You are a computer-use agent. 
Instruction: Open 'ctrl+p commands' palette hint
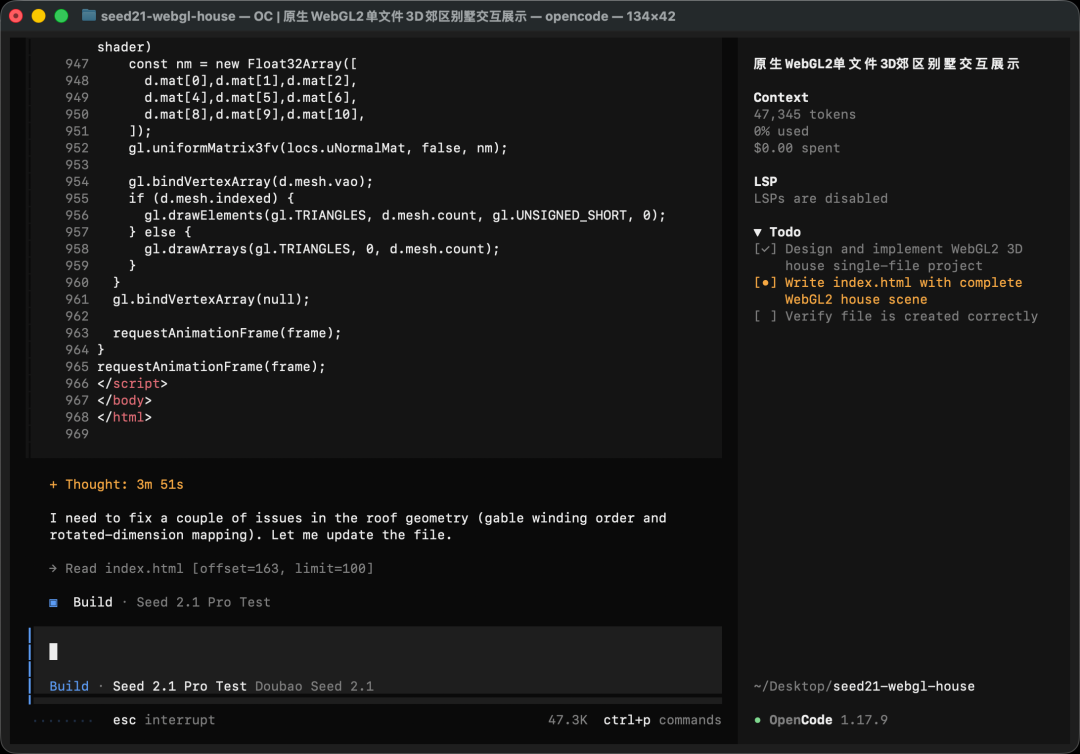(x=662, y=720)
